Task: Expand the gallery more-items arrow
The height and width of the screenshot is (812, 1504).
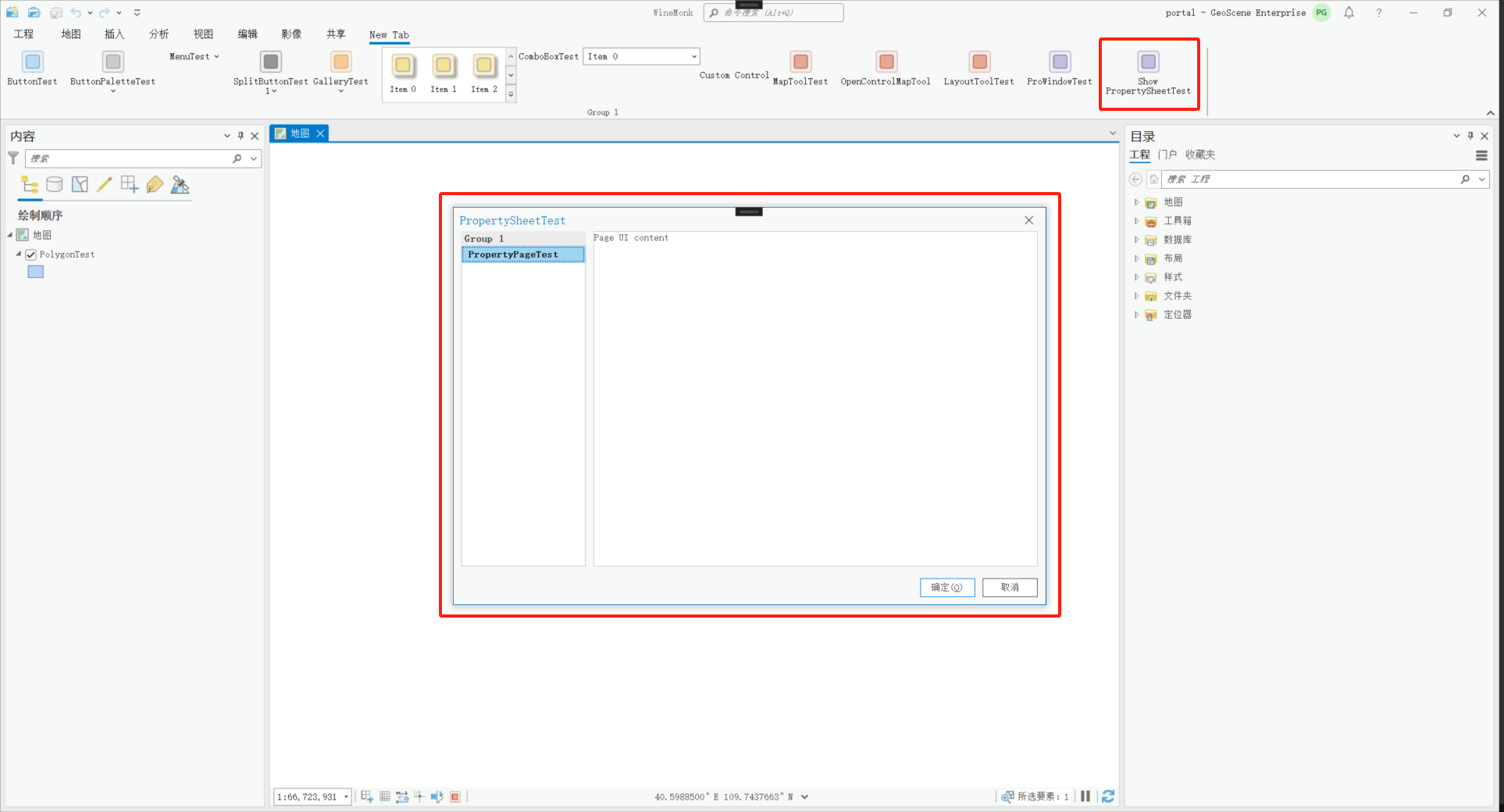Action: [511, 94]
